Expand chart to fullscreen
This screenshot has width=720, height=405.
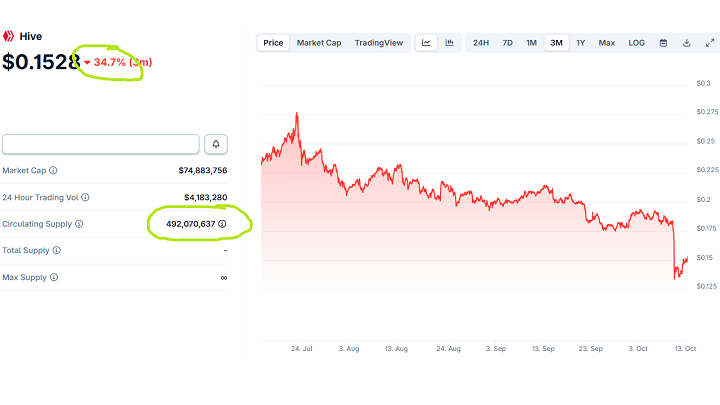pos(710,43)
